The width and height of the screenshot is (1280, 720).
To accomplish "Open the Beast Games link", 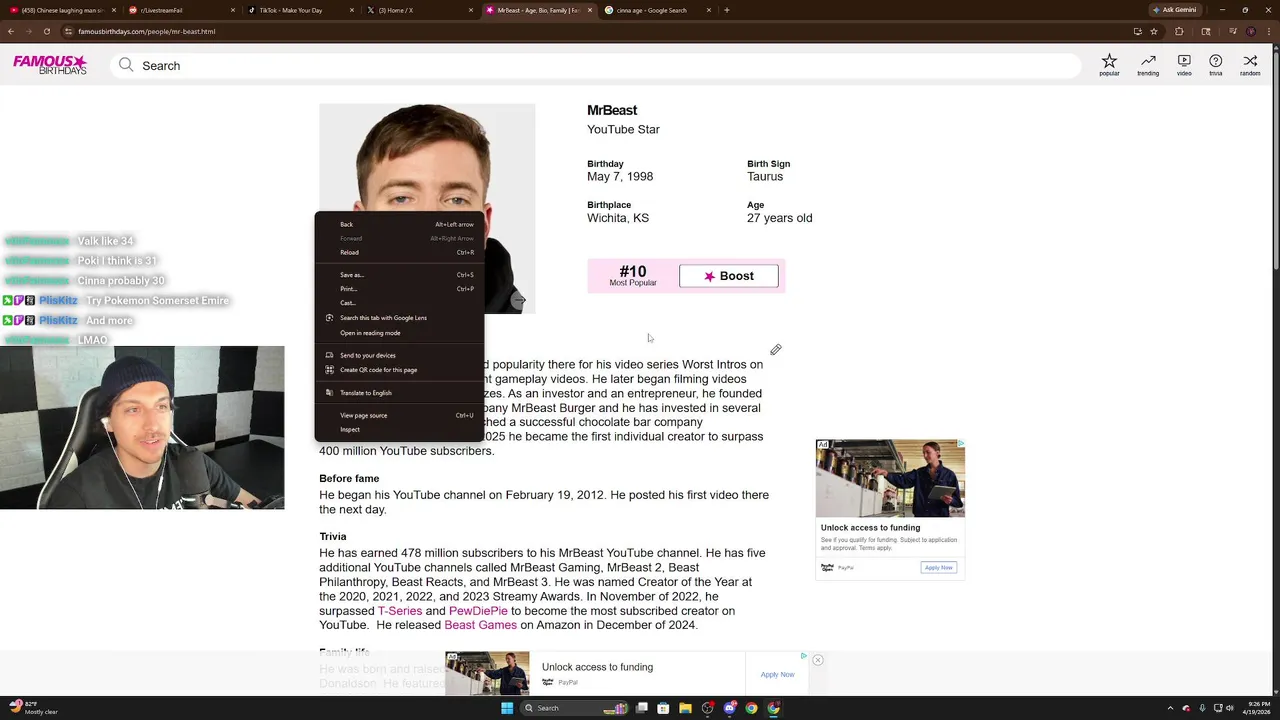I will 481,625.
